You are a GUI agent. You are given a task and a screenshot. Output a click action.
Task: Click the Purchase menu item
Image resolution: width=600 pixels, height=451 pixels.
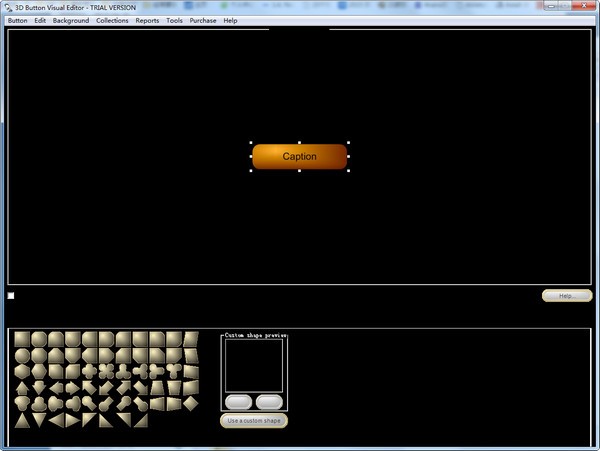[203, 20]
